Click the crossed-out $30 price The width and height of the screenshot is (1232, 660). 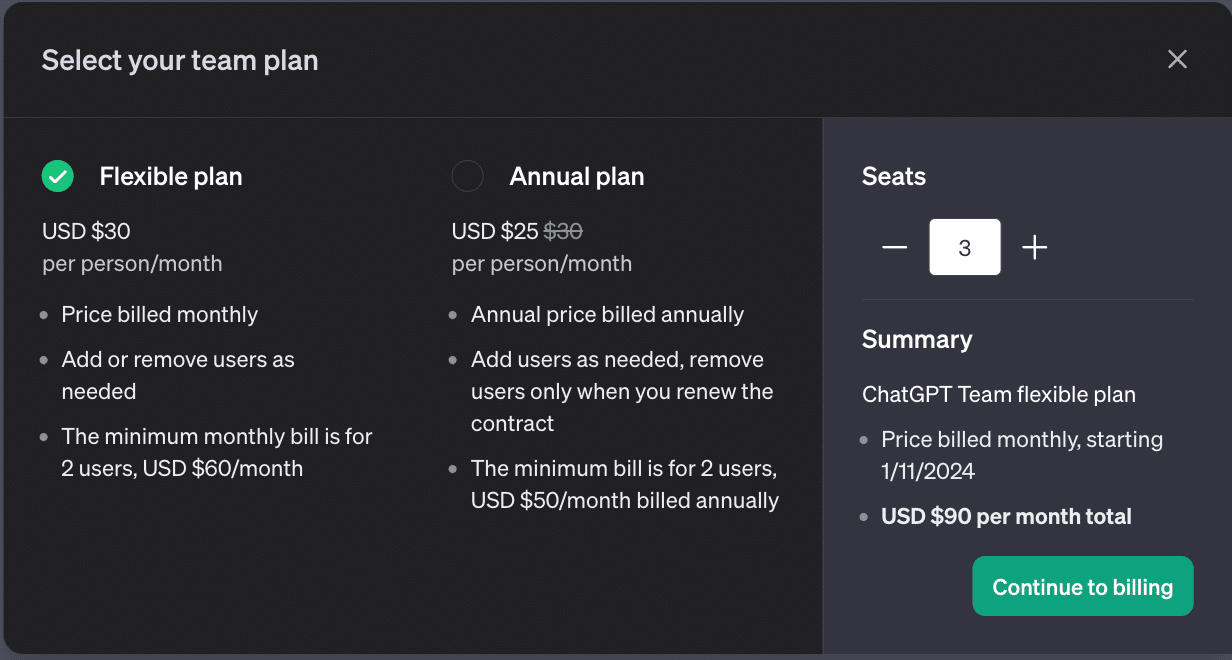(563, 231)
